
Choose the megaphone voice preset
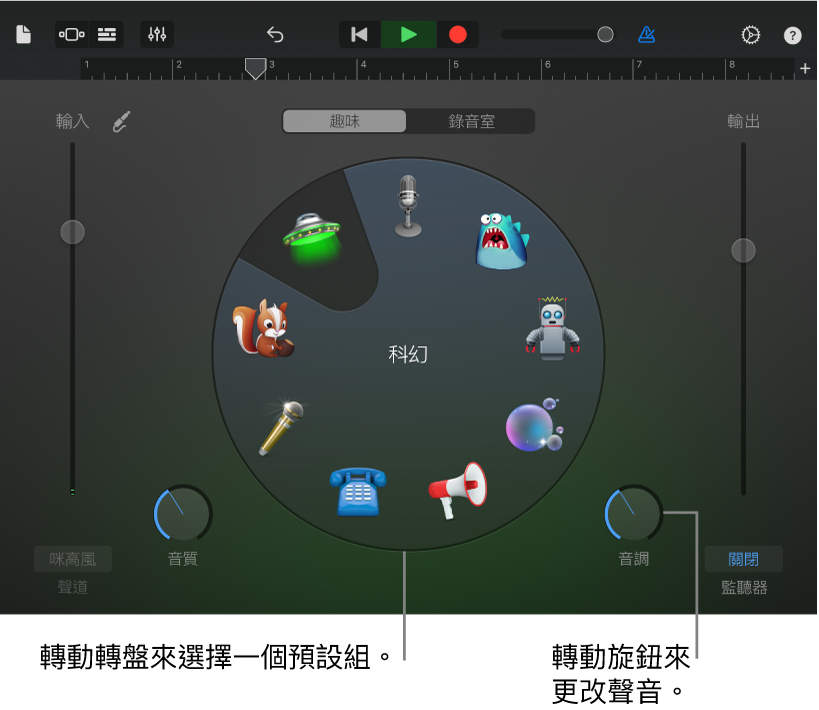458,490
